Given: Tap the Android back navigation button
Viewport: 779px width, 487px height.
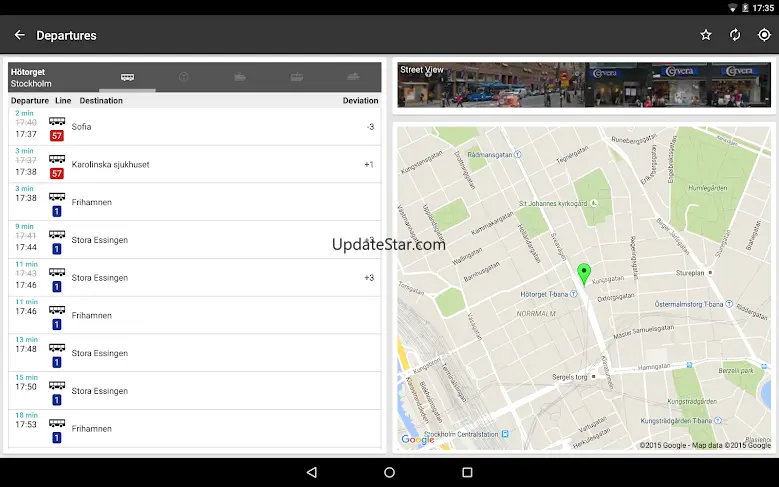Looking at the screenshot, I should coord(312,472).
